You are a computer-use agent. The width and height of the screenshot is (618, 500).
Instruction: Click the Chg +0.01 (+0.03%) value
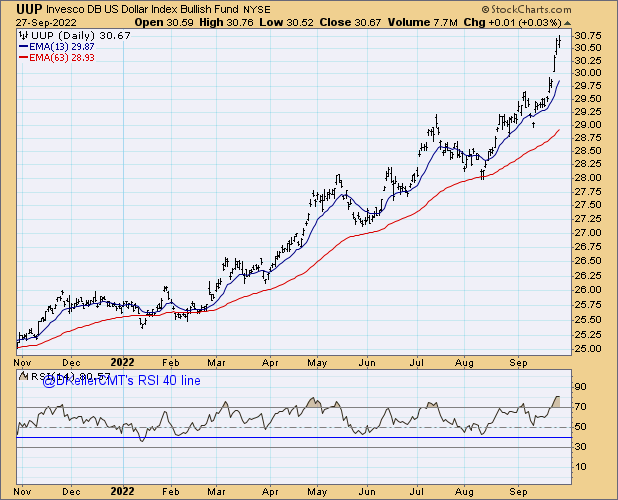pyautogui.click(x=512, y=22)
